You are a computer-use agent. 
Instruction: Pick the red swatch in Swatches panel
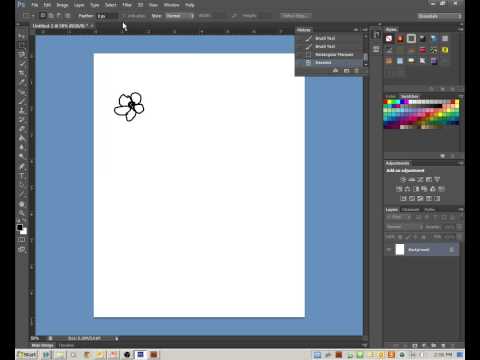(x=386, y=102)
